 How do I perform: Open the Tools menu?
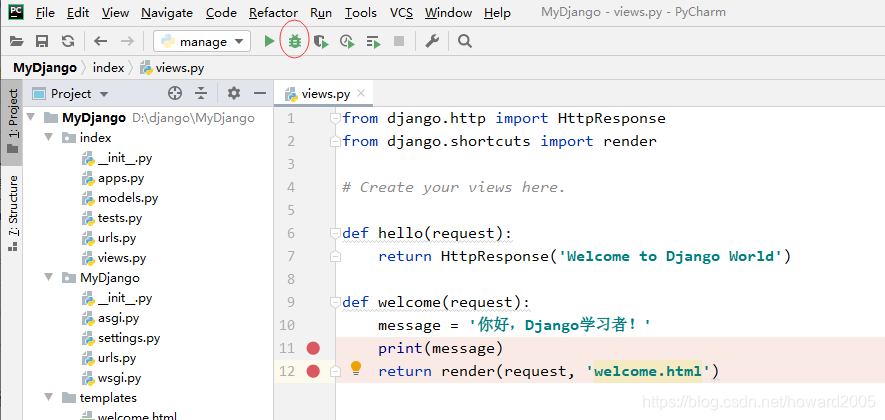361,12
